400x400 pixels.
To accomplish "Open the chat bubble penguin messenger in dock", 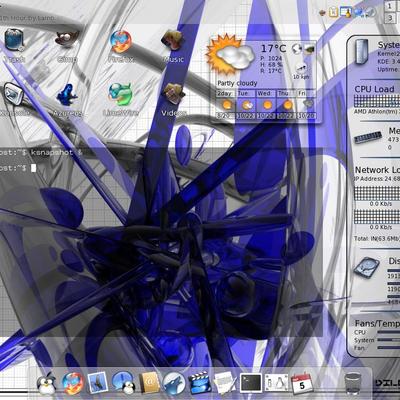I will pos(123,383).
